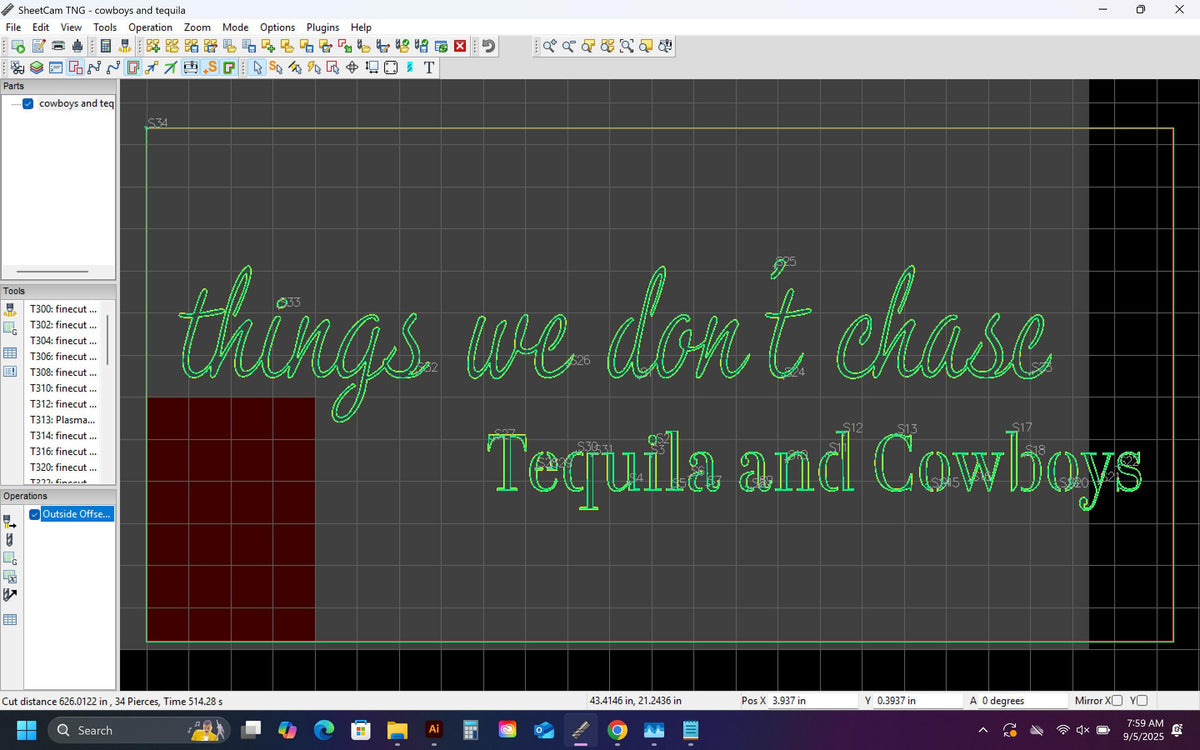
Task: Open Microsoft Edge from taskbar
Action: coord(324,730)
